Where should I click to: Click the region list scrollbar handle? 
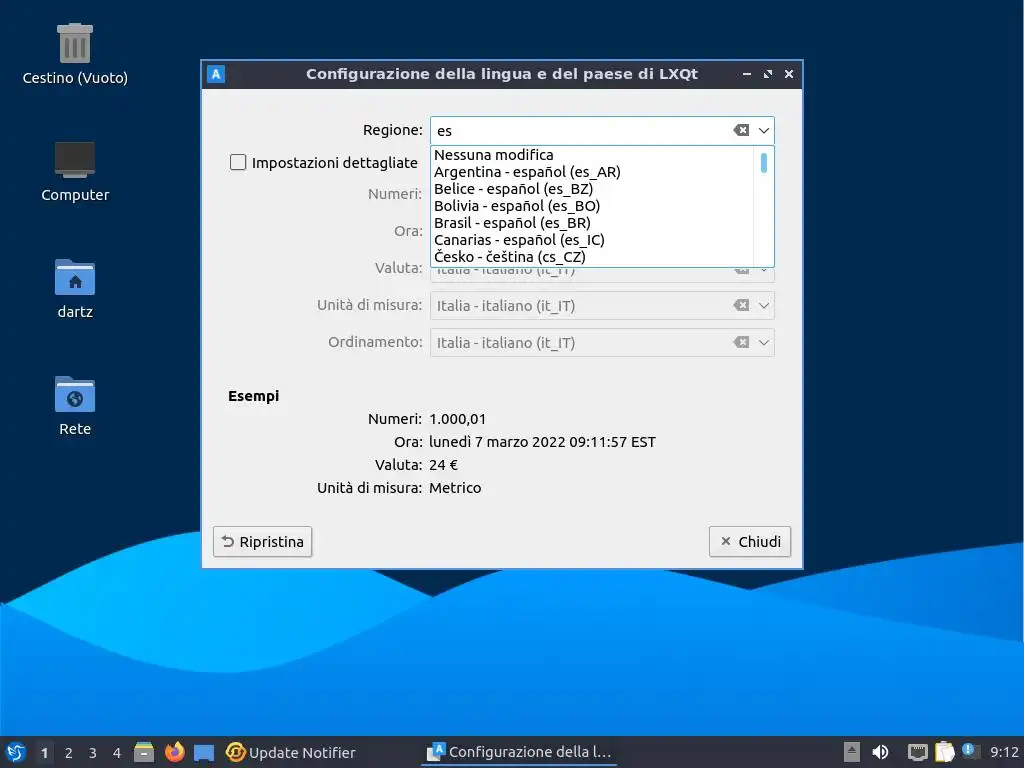(763, 162)
